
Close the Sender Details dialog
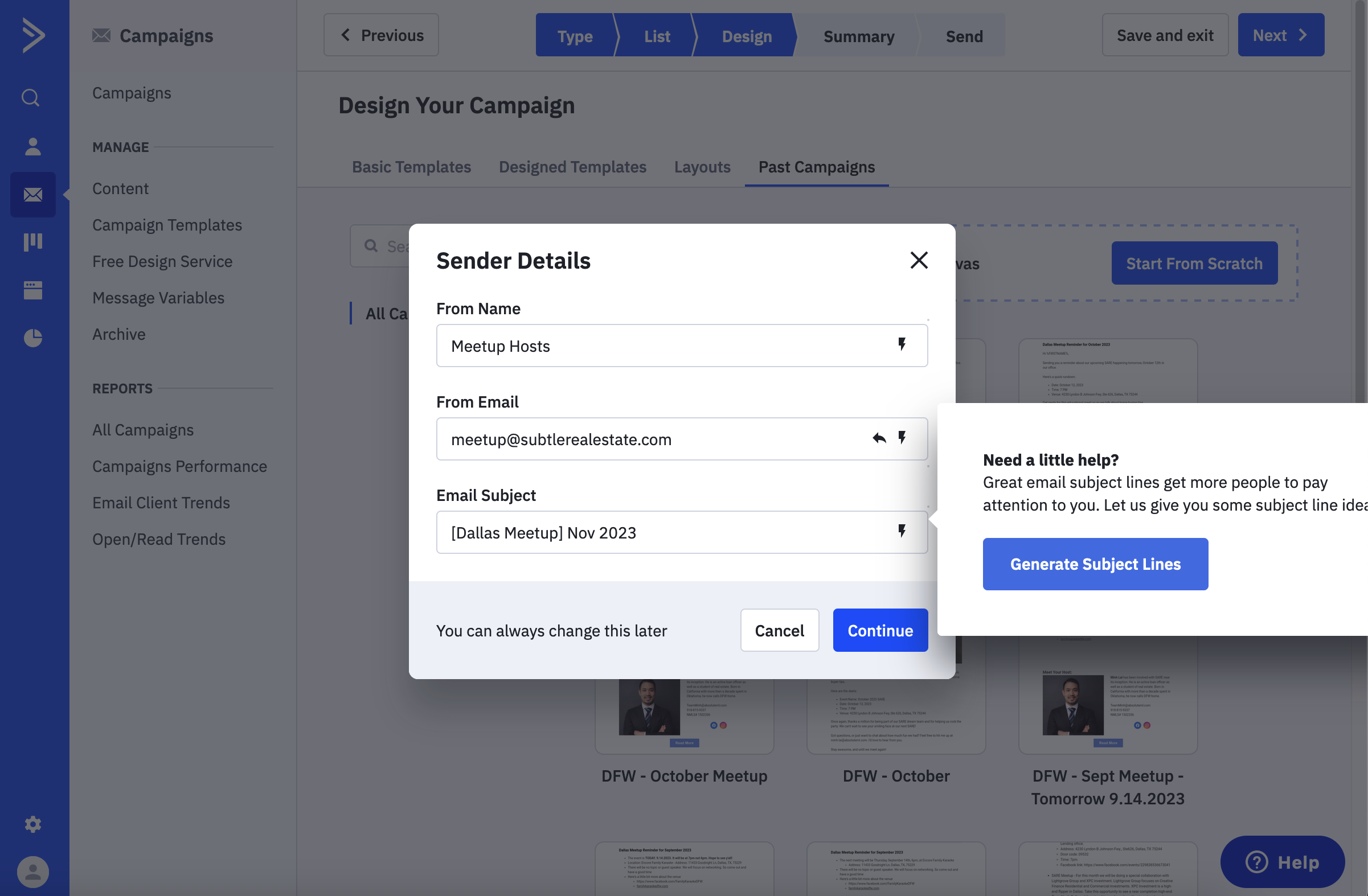919,260
